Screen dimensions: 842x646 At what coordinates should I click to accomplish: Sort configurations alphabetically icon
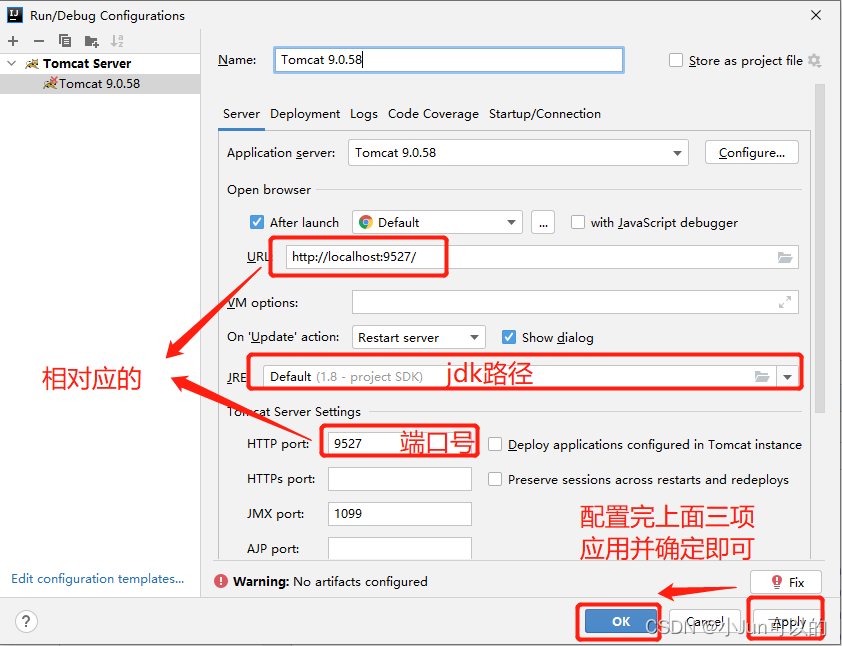(117, 41)
